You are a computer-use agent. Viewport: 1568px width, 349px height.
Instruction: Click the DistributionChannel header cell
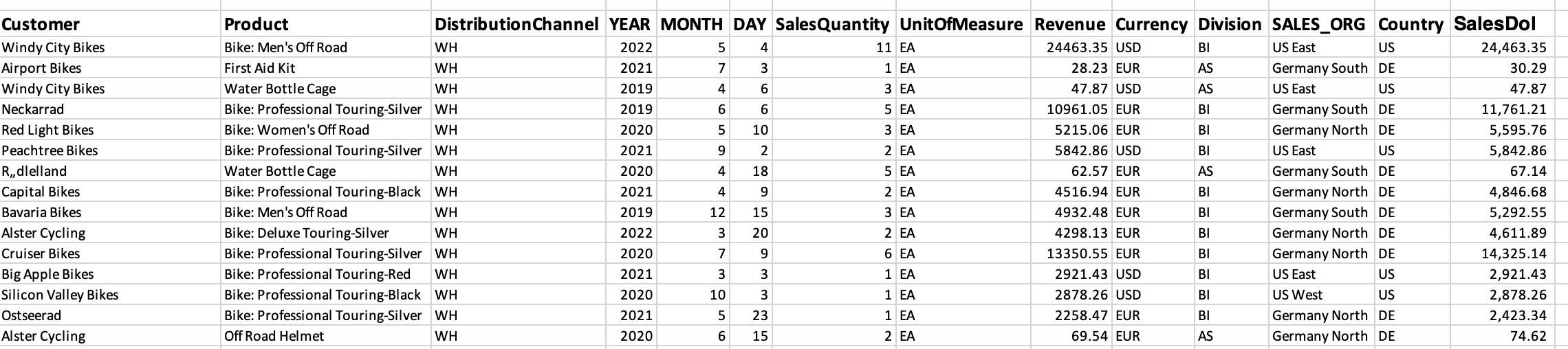(x=516, y=25)
